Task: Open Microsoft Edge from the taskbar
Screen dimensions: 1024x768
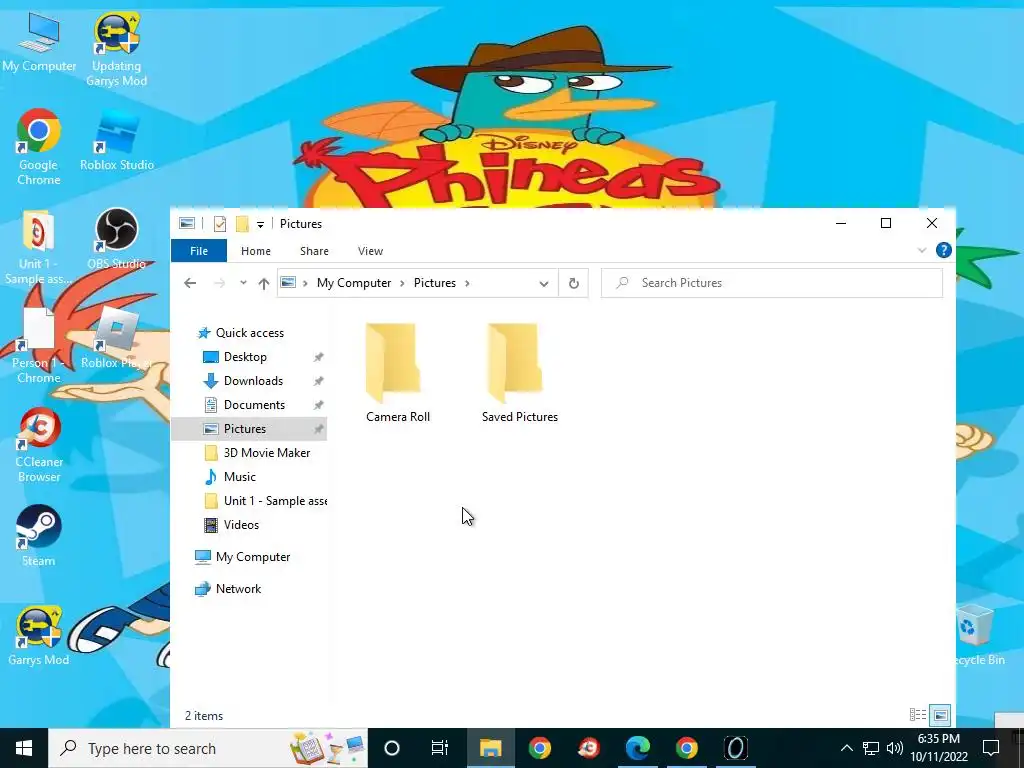Action: pos(637,748)
